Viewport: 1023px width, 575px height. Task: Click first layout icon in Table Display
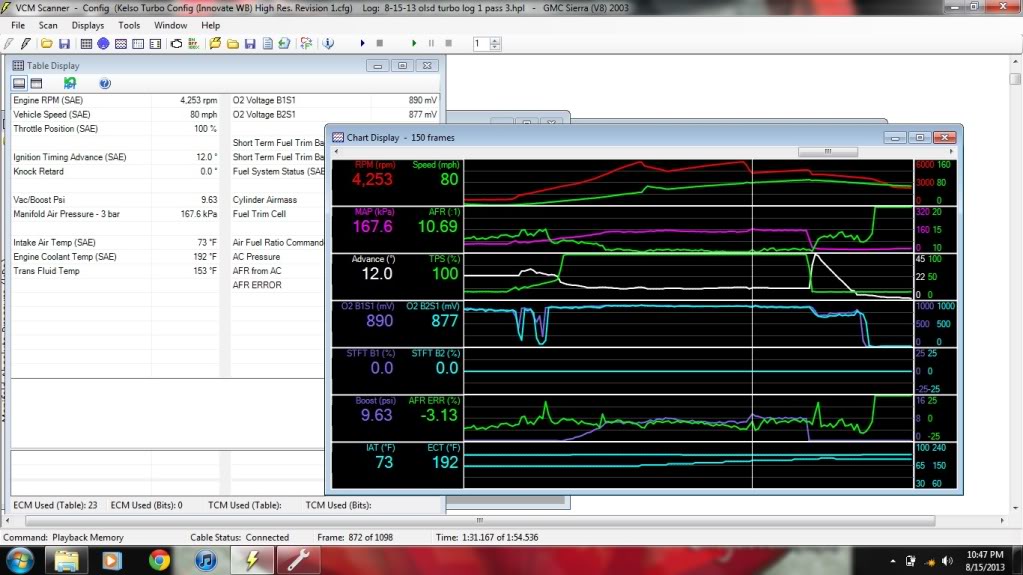[19, 84]
